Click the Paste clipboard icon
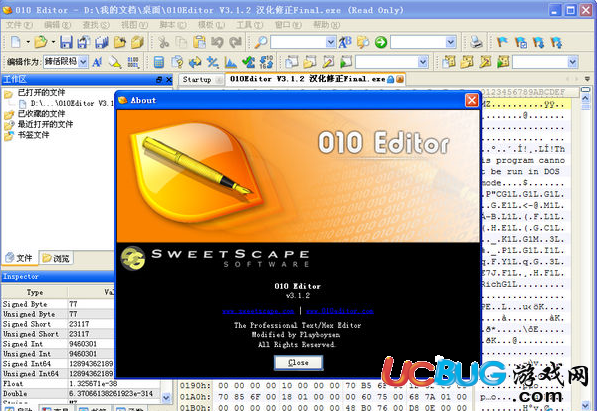The height and width of the screenshot is (411, 598). tap(199, 42)
